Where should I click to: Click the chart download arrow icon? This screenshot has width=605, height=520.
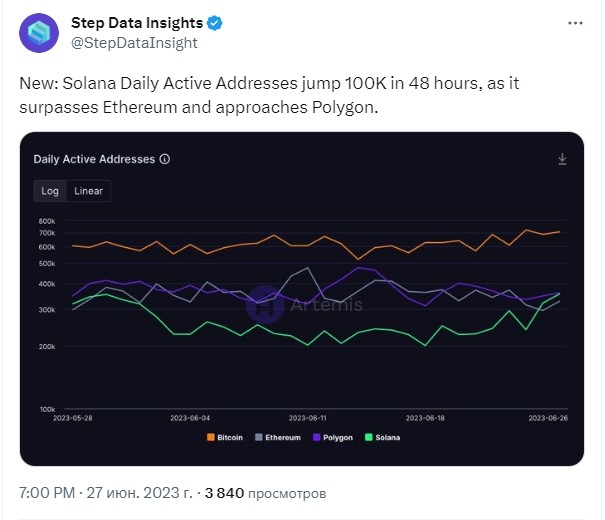click(x=562, y=159)
